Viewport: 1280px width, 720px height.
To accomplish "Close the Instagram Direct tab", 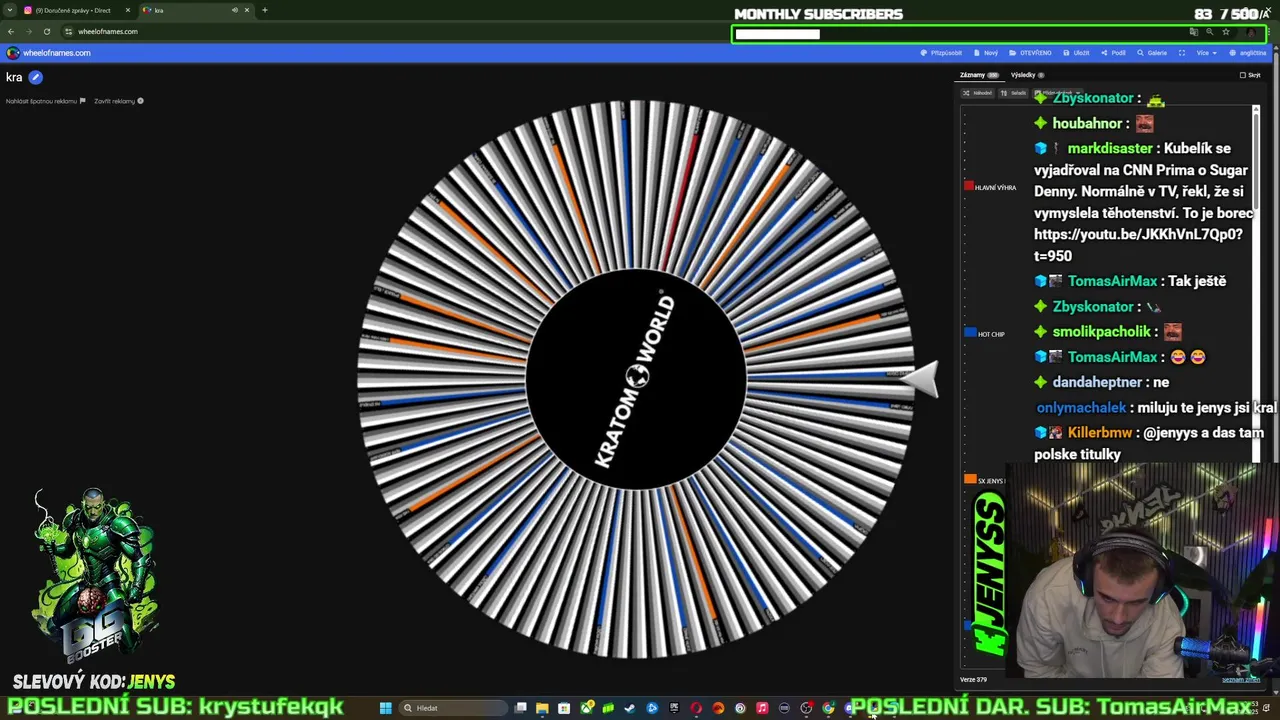I will 128,10.
